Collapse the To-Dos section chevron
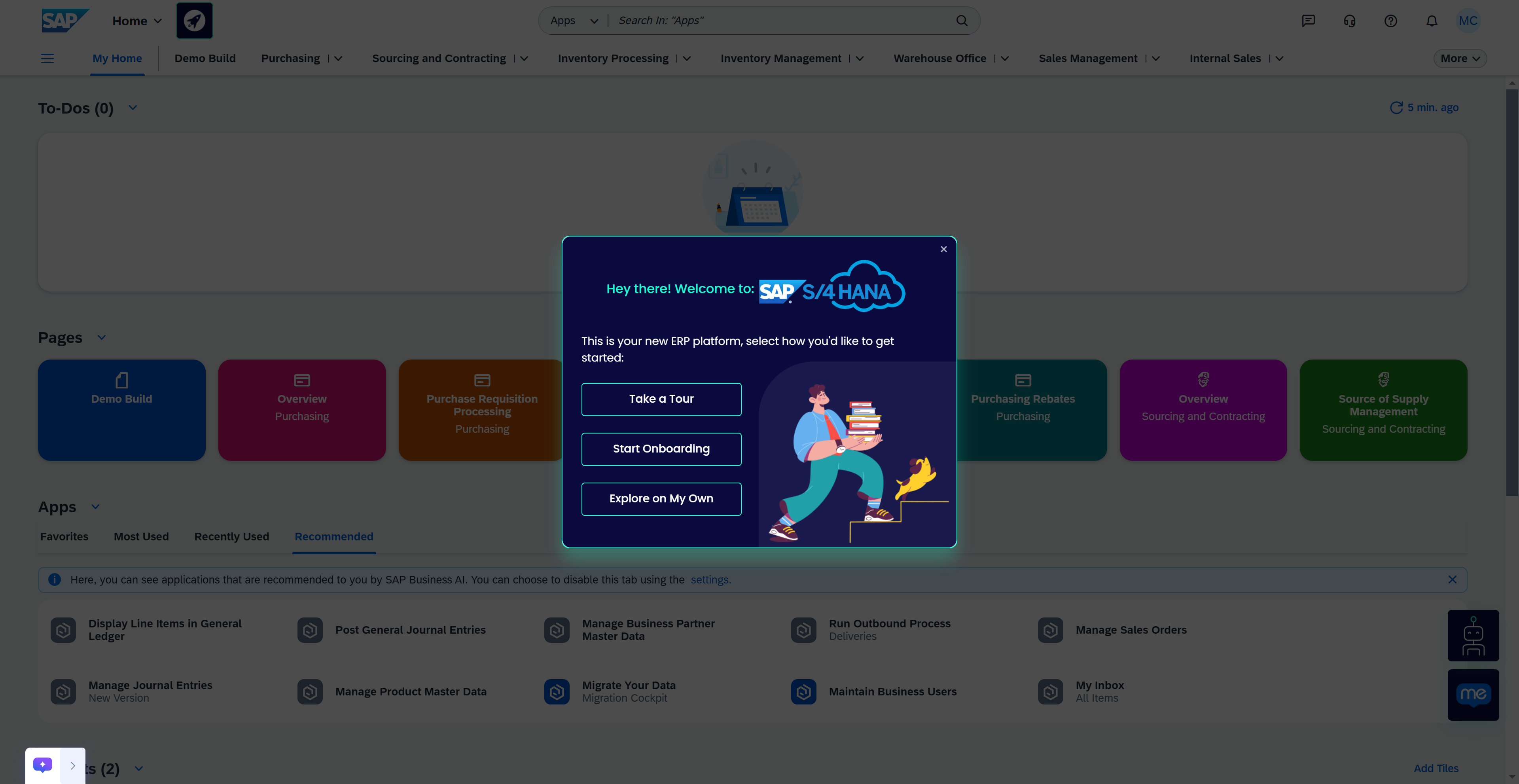The width and height of the screenshot is (1519, 784). click(x=133, y=107)
